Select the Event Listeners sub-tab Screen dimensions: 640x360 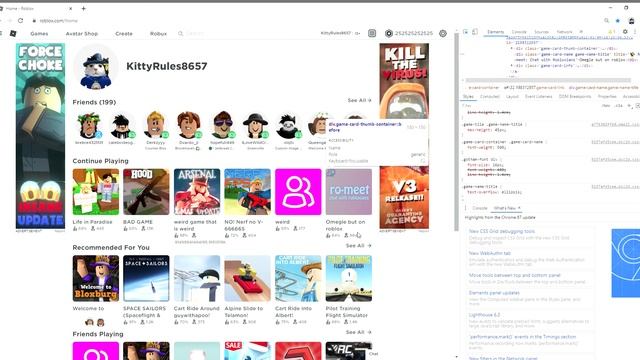[538, 97]
